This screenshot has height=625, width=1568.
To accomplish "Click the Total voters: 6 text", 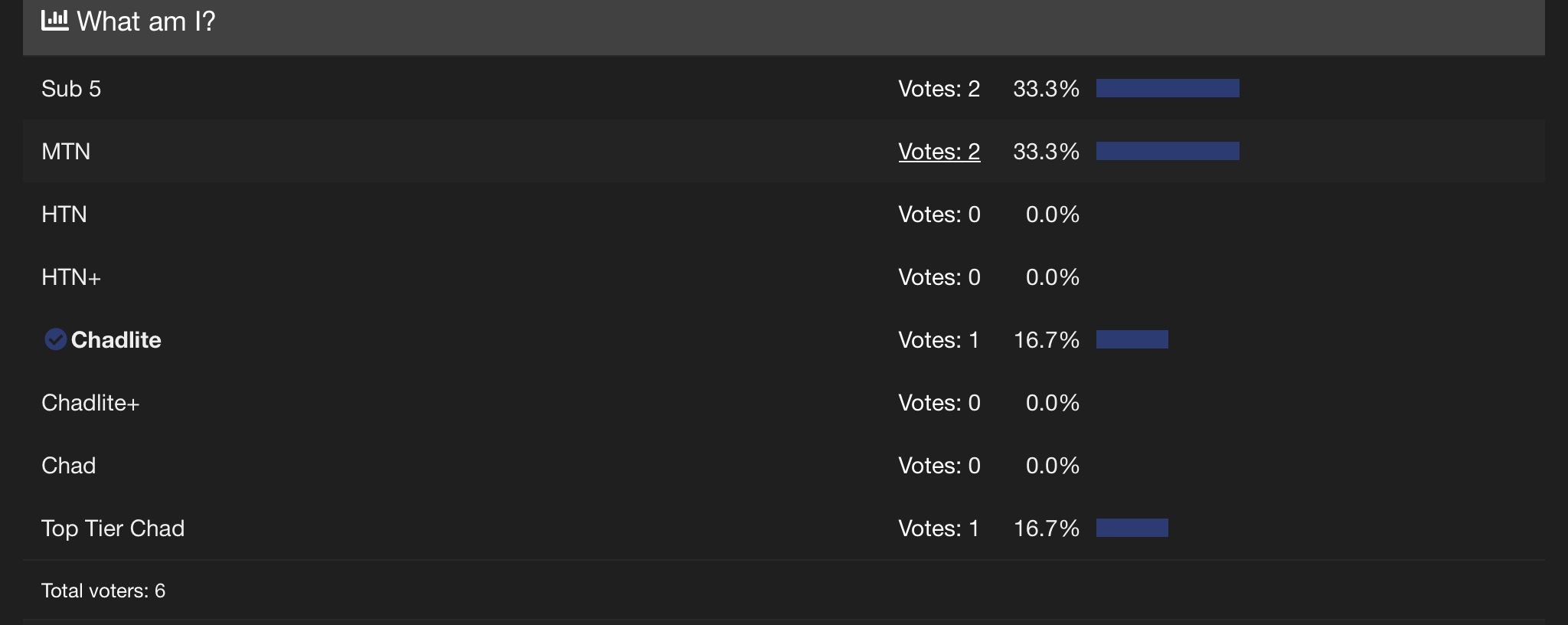I will (103, 591).
